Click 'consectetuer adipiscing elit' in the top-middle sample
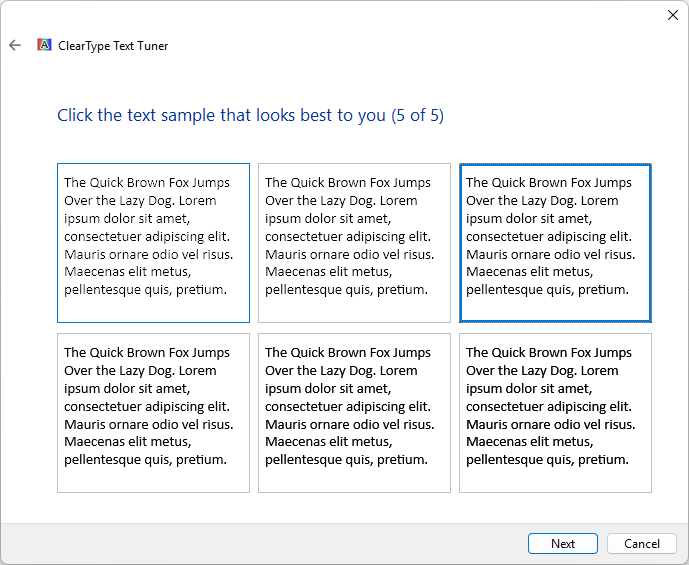The image size is (689, 565). click(347, 237)
